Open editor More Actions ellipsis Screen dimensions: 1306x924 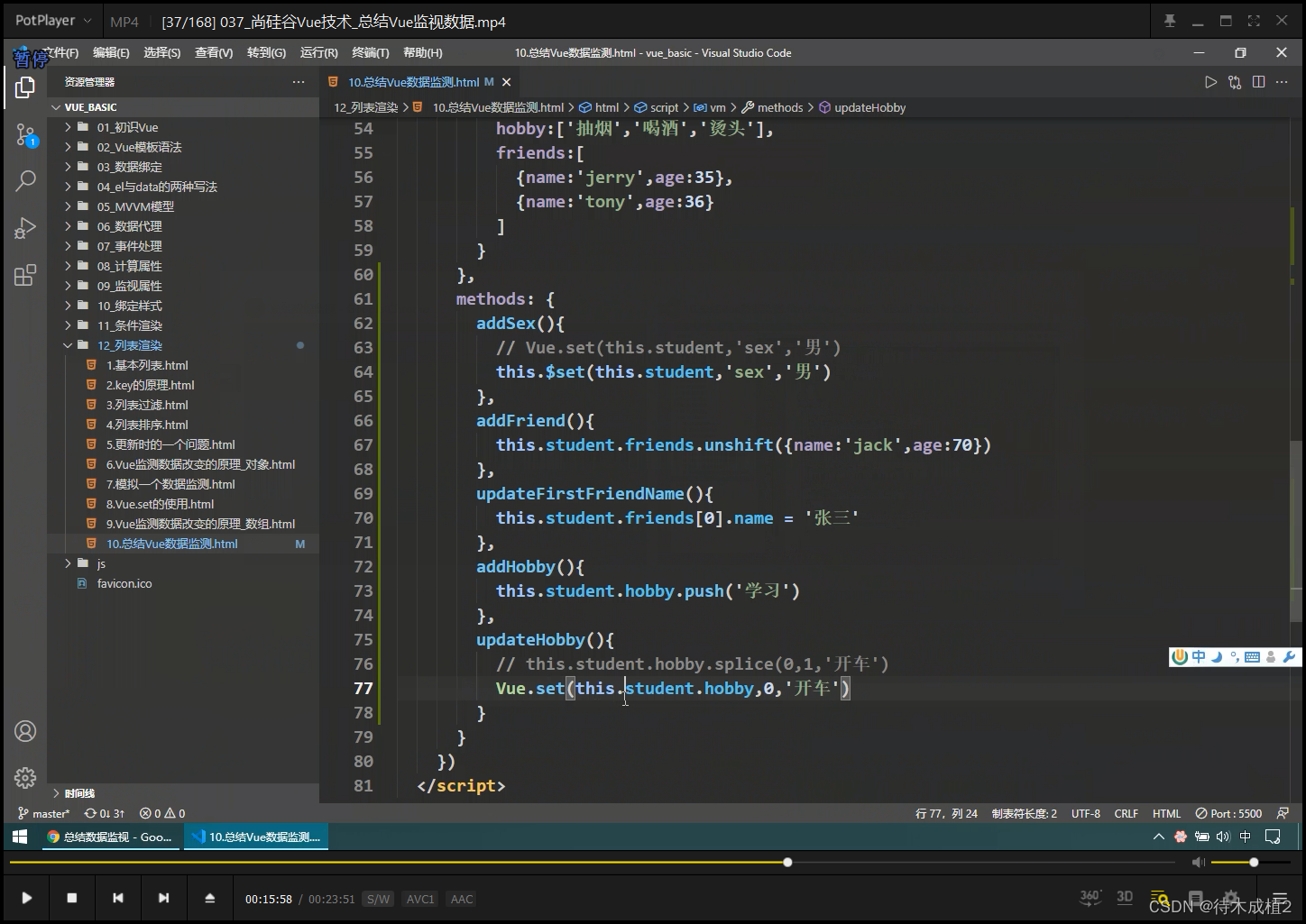click(1283, 82)
